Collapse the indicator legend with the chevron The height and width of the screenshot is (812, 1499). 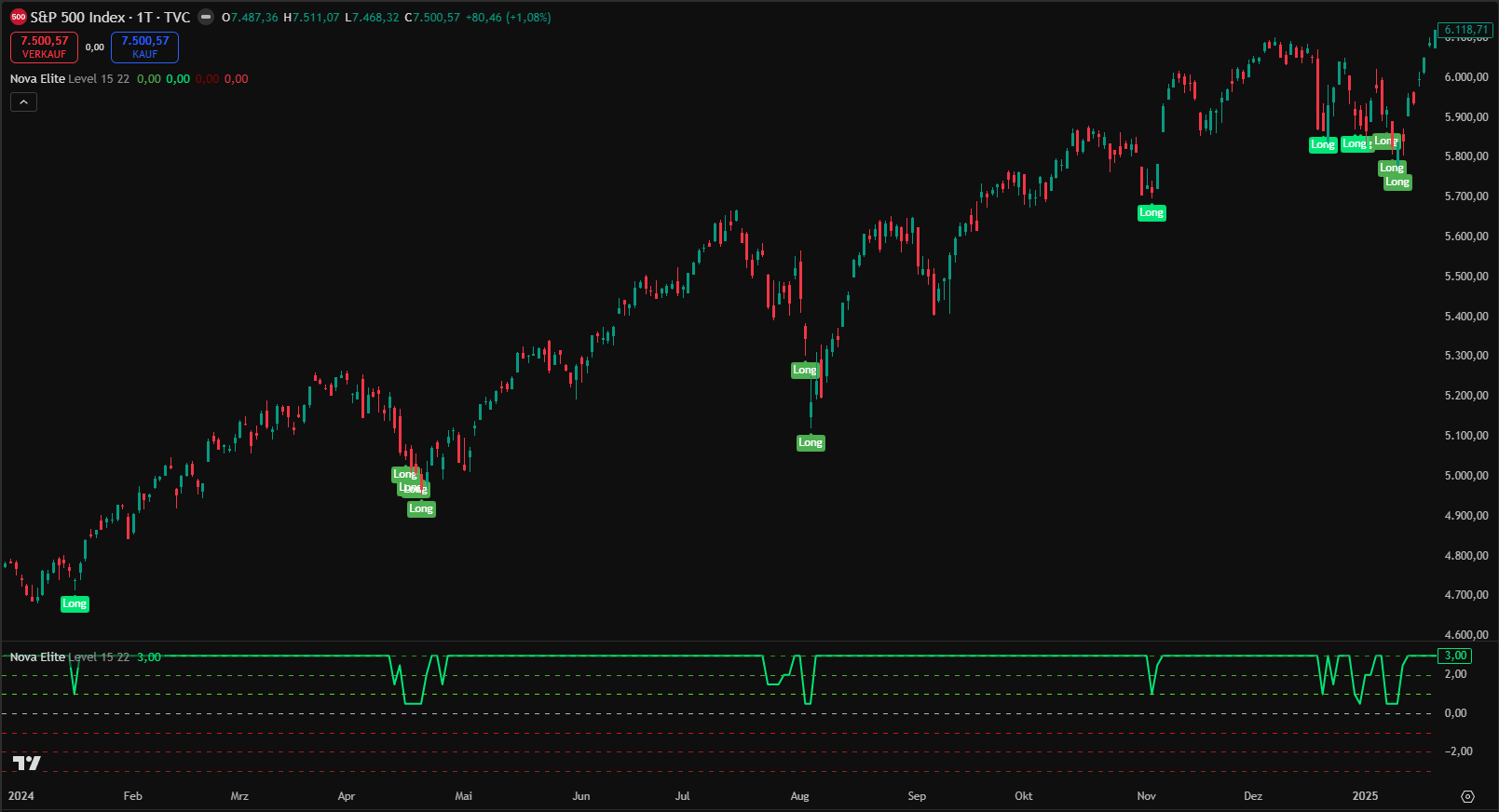pos(23,101)
